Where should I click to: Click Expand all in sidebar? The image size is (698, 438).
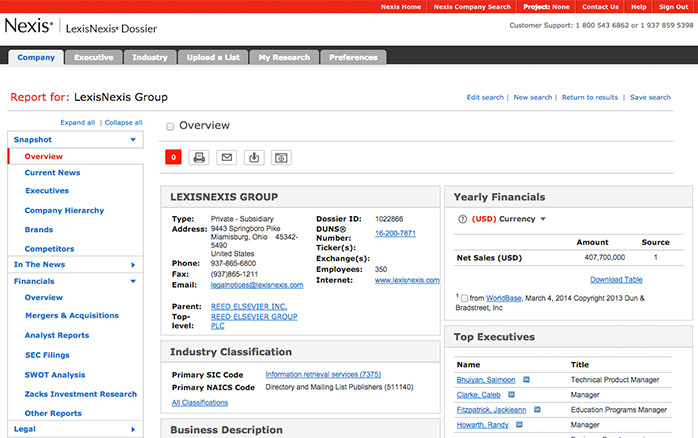(x=77, y=122)
